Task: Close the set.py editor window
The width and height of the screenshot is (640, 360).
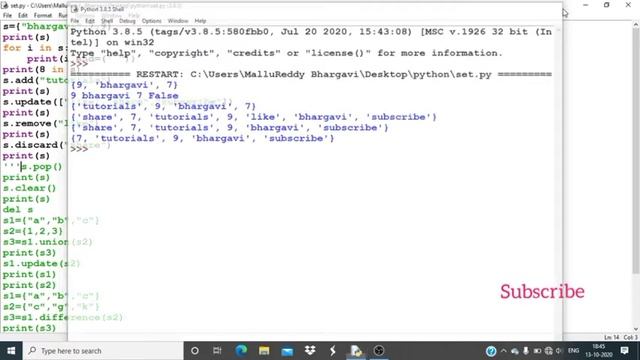Action: (628, 5)
